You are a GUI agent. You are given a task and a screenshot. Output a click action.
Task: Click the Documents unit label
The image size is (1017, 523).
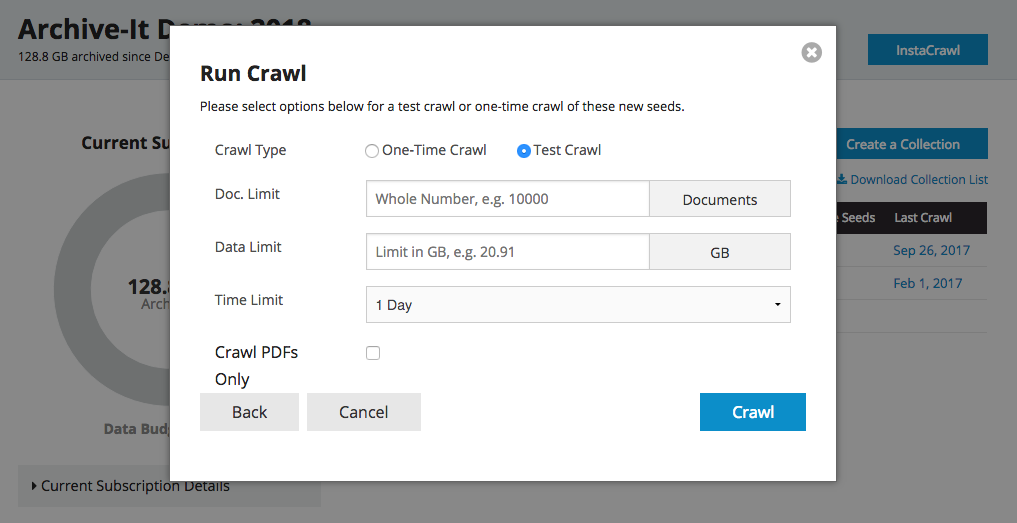[x=719, y=199]
